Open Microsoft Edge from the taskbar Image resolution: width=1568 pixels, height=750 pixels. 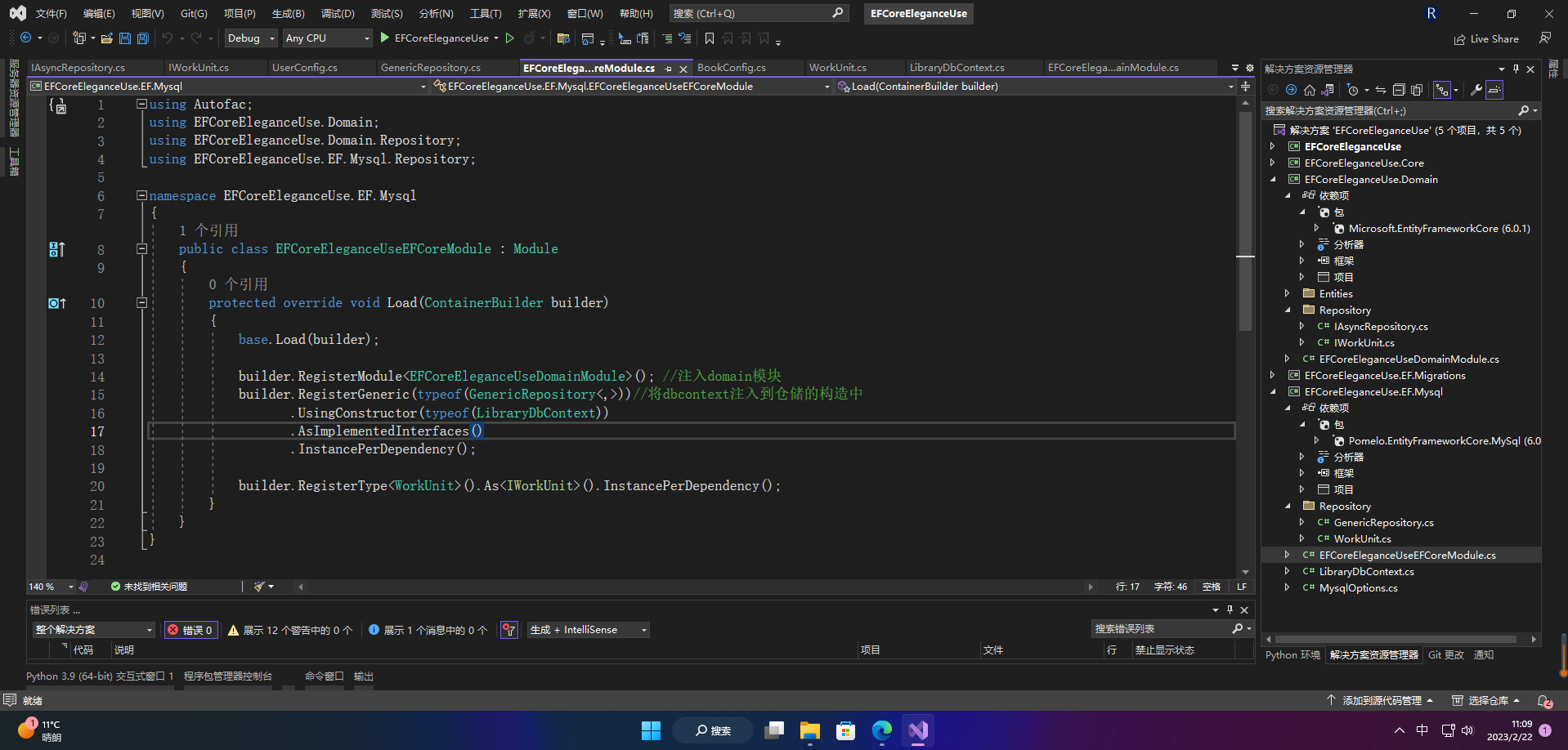point(882,730)
